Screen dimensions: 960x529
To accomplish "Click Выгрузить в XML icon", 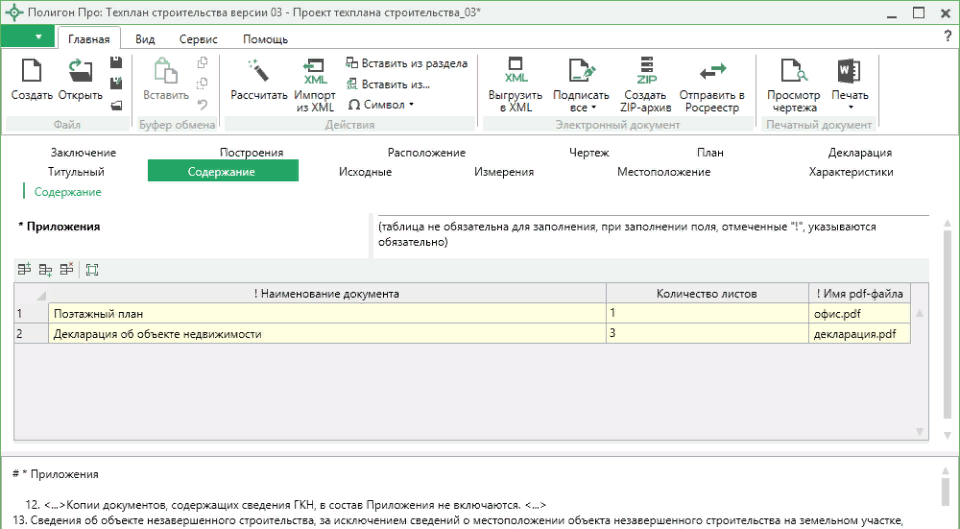I will point(516,72).
